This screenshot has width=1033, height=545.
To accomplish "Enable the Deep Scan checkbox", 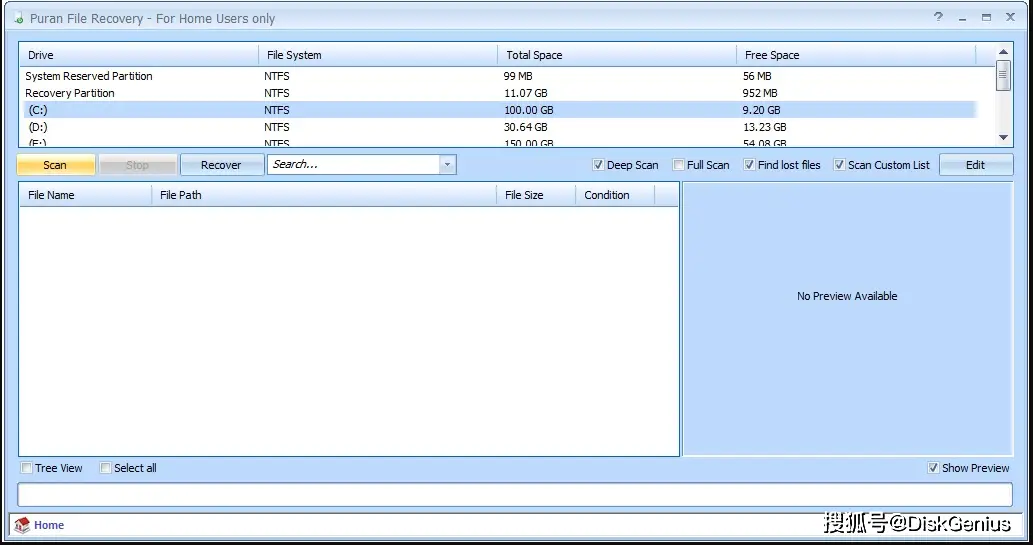I will coord(598,165).
